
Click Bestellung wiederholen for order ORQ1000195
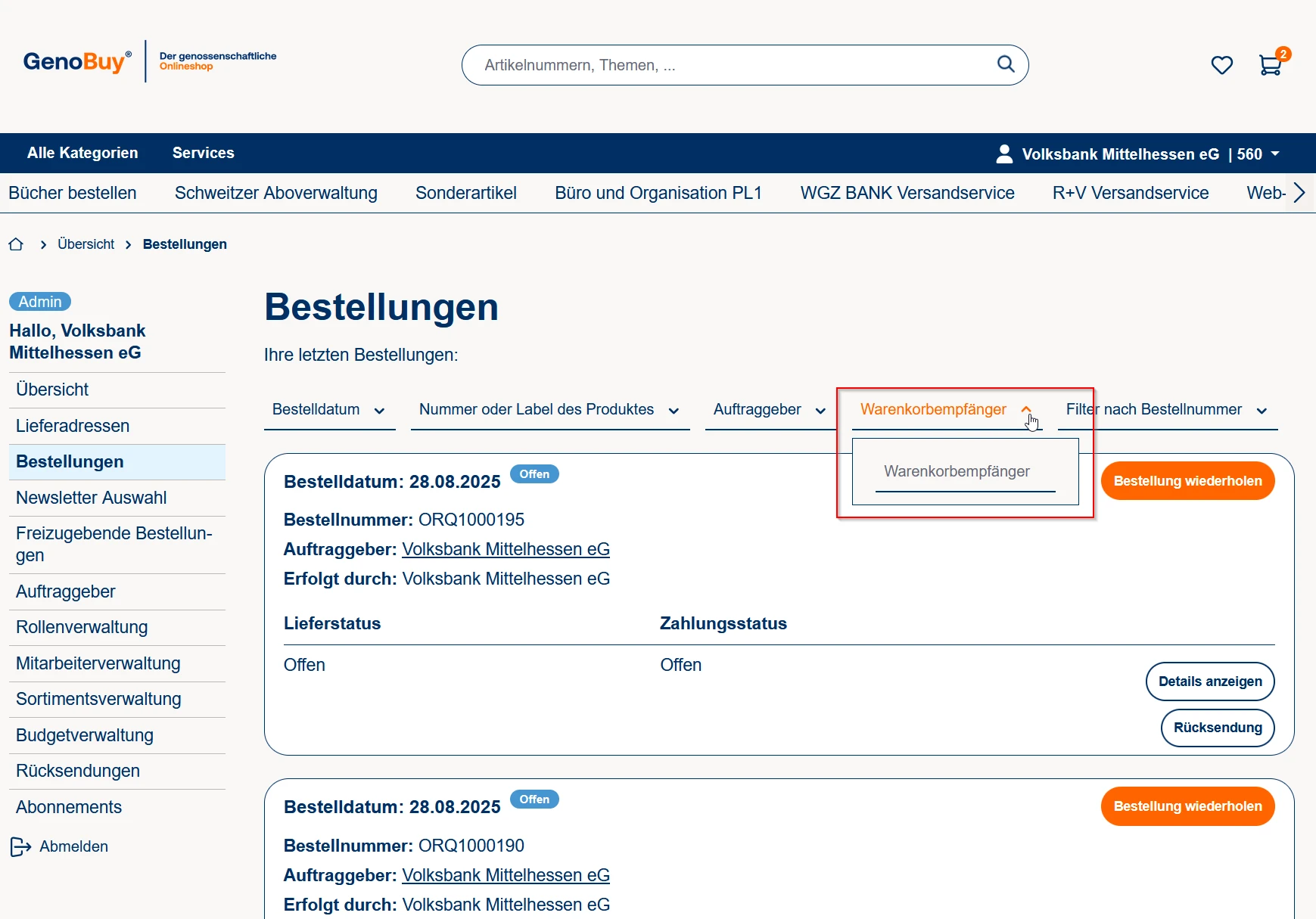(1187, 481)
